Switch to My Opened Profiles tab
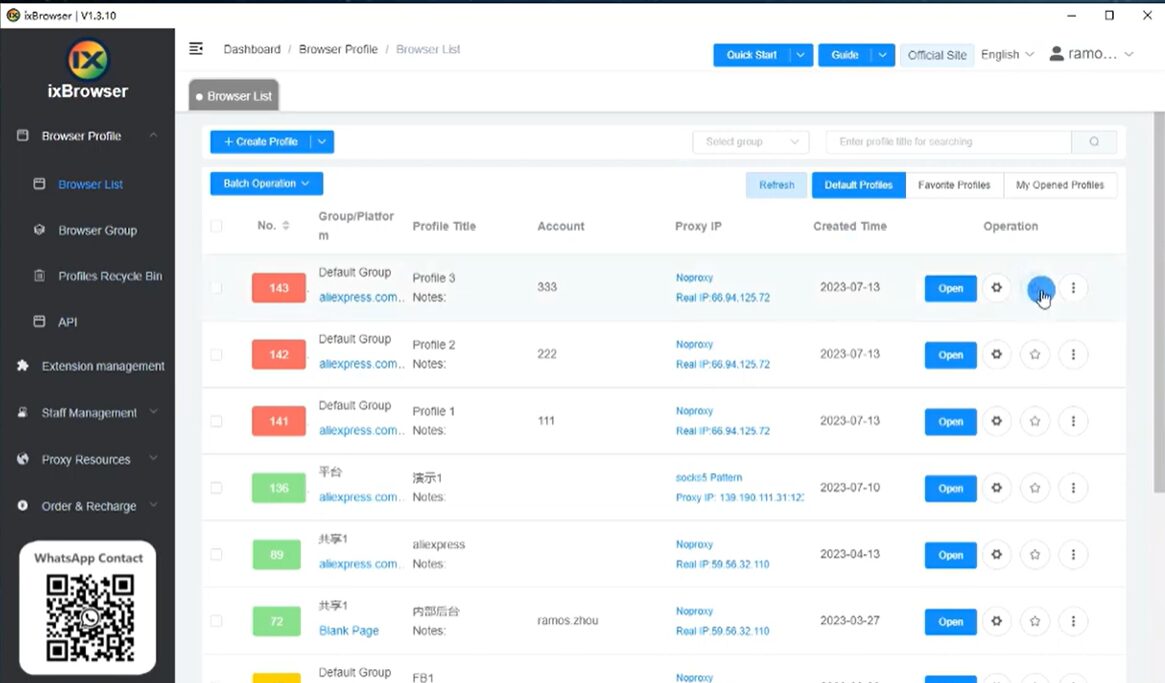 (1059, 185)
